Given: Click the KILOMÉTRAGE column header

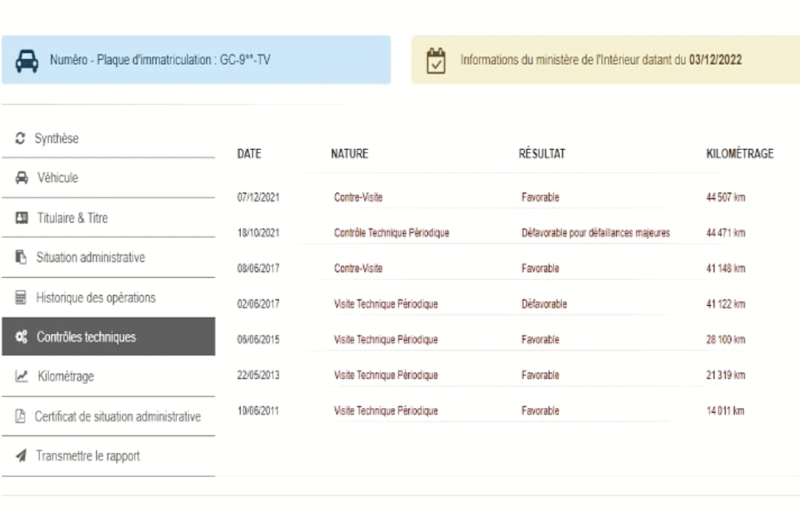Looking at the screenshot, I should (x=739, y=154).
